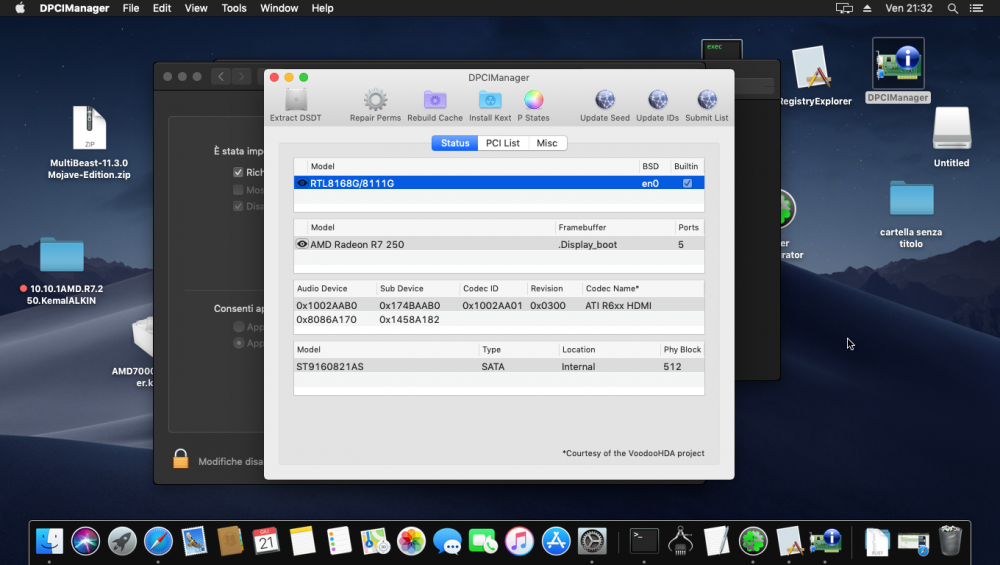Click the Install Kext icon
The width and height of the screenshot is (1000, 565).
tap(490, 100)
